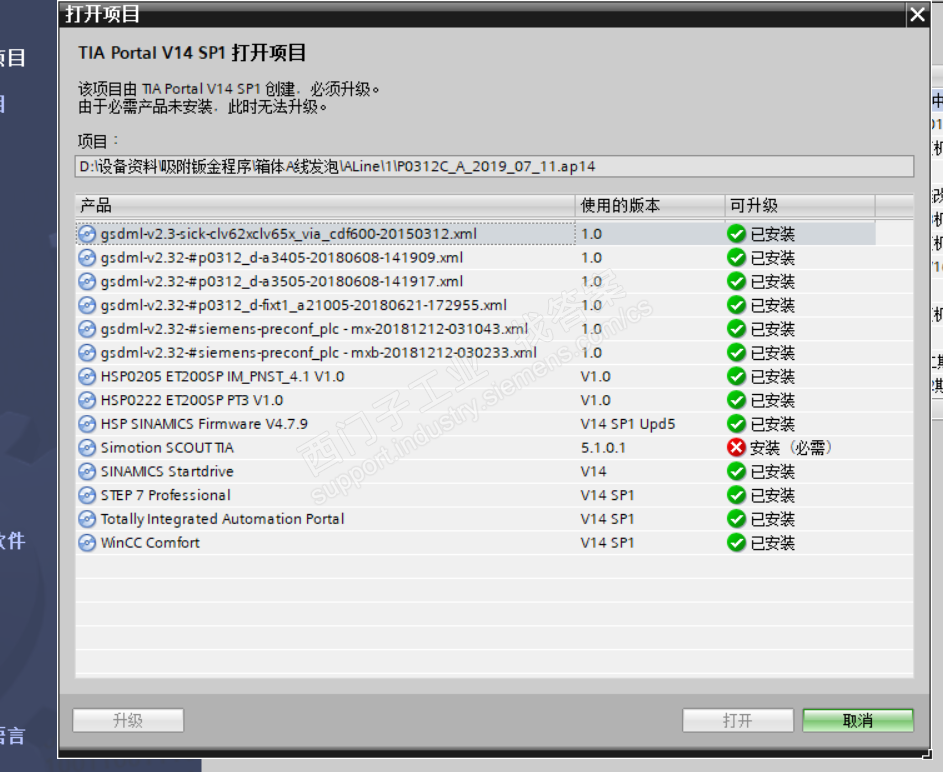943x772 pixels.
Task: Select the Simotion SCOUT TIA product name
Action: pyautogui.click(x=167, y=448)
